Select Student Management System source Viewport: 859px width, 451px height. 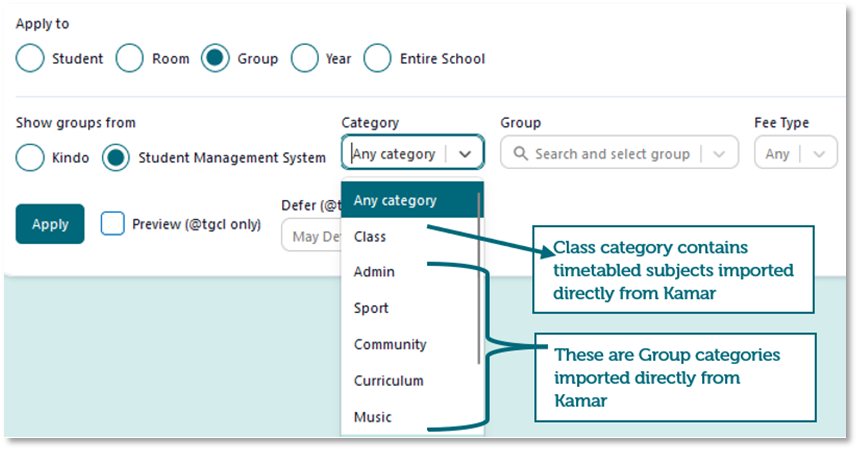(116, 157)
